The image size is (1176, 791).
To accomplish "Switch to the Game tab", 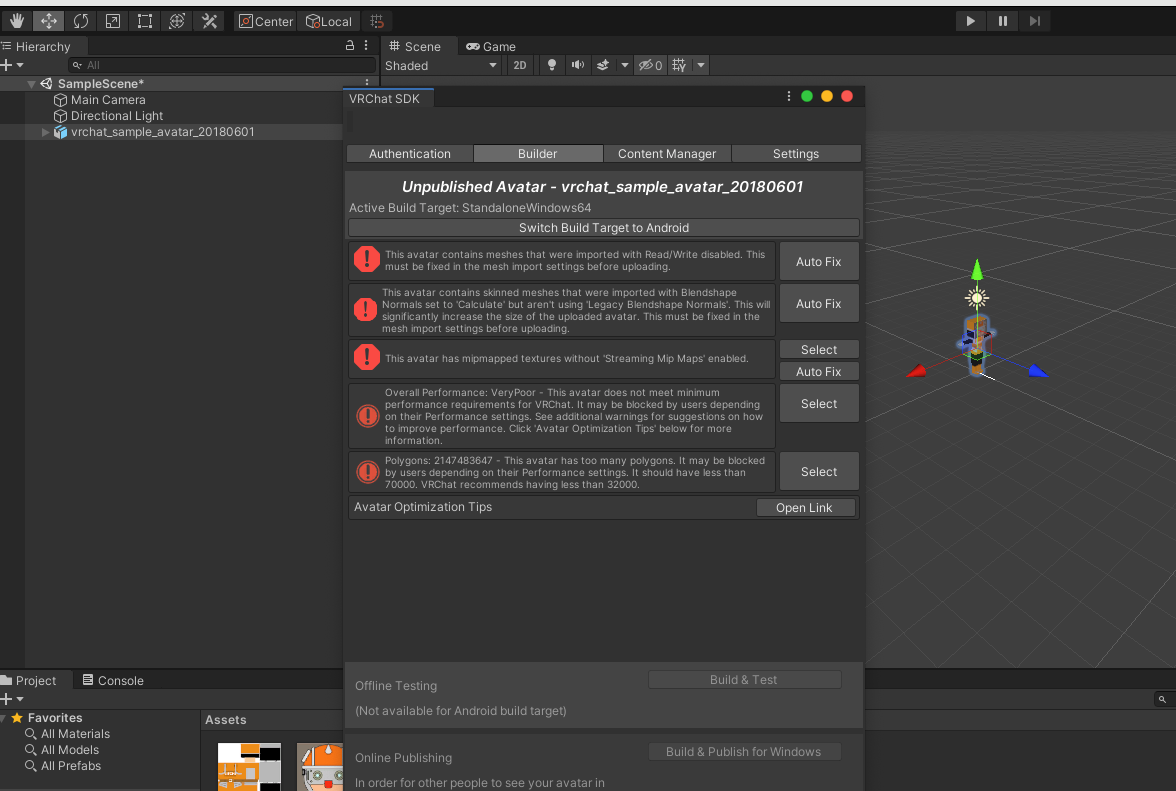I will 491,46.
